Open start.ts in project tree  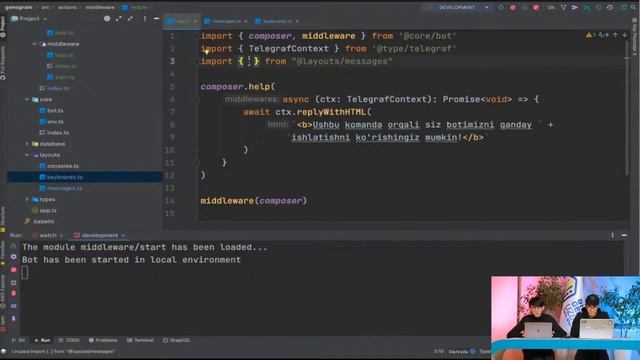point(61,77)
